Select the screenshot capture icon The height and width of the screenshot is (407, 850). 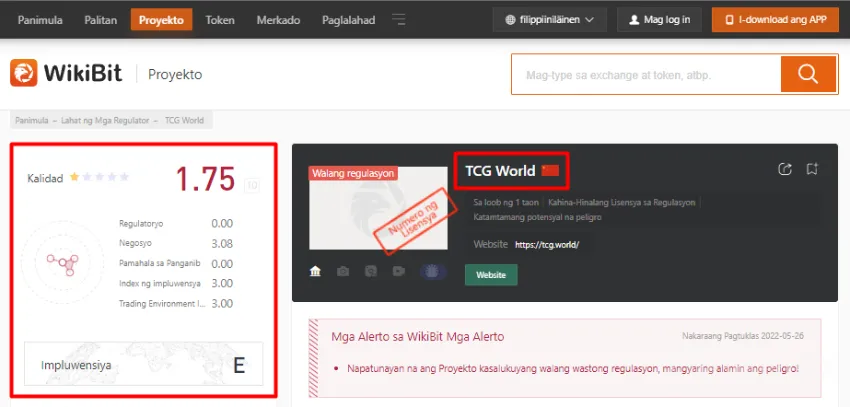[371, 272]
